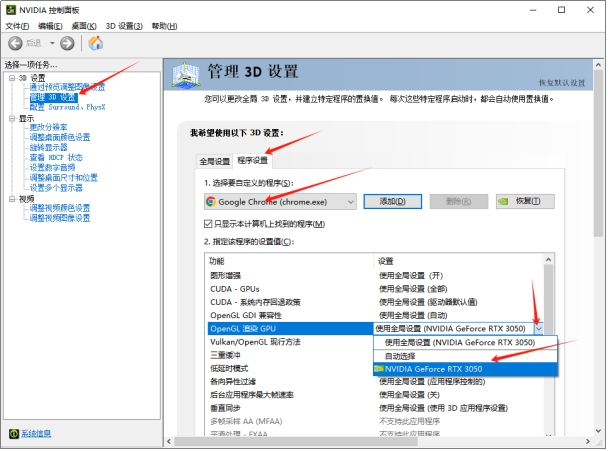Screen dimensions: 608x451
Task: Click the horizontal scrollbar right arrow
Action: (x=588, y=441)
